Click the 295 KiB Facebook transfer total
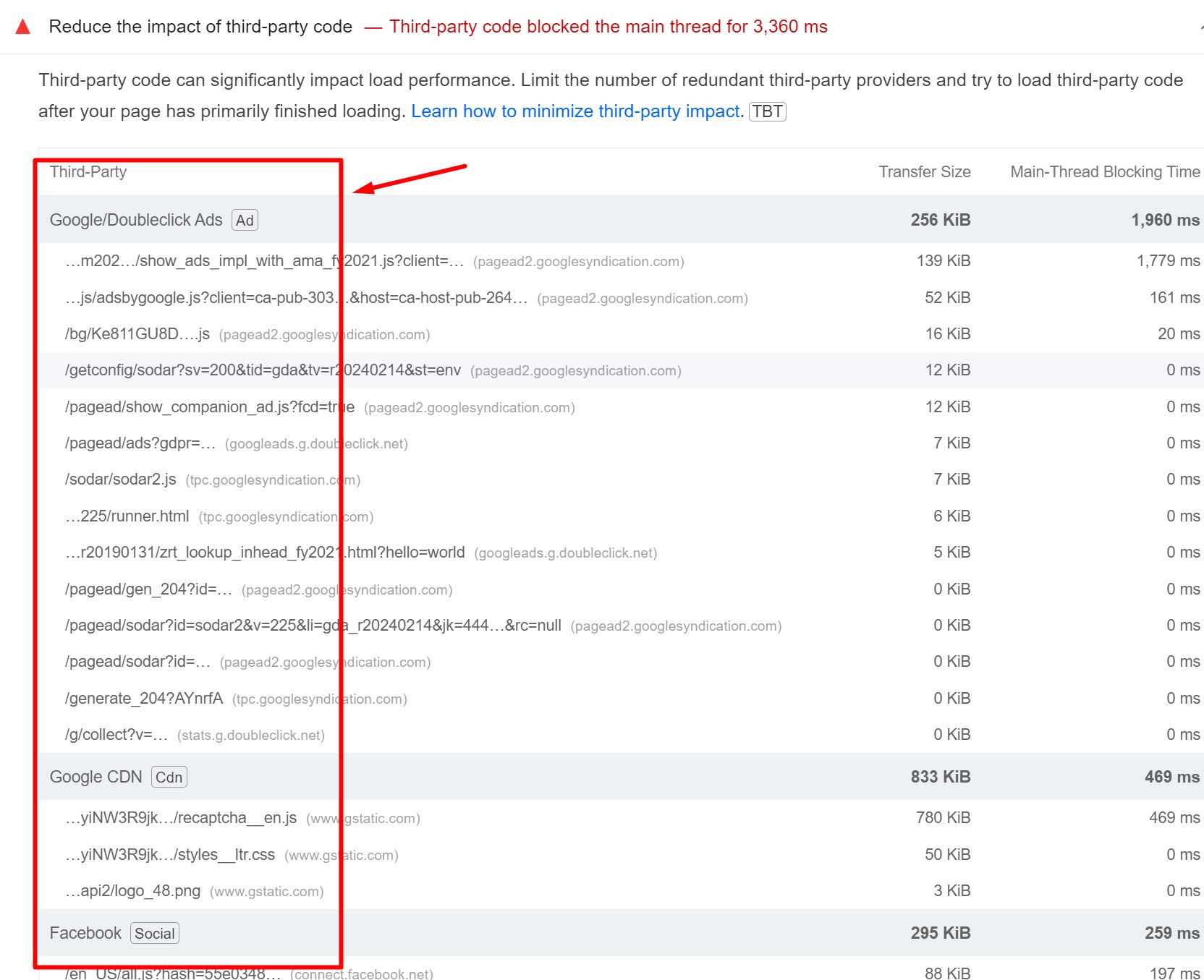This screenshot has width=1204, height=980. [941, 933]
